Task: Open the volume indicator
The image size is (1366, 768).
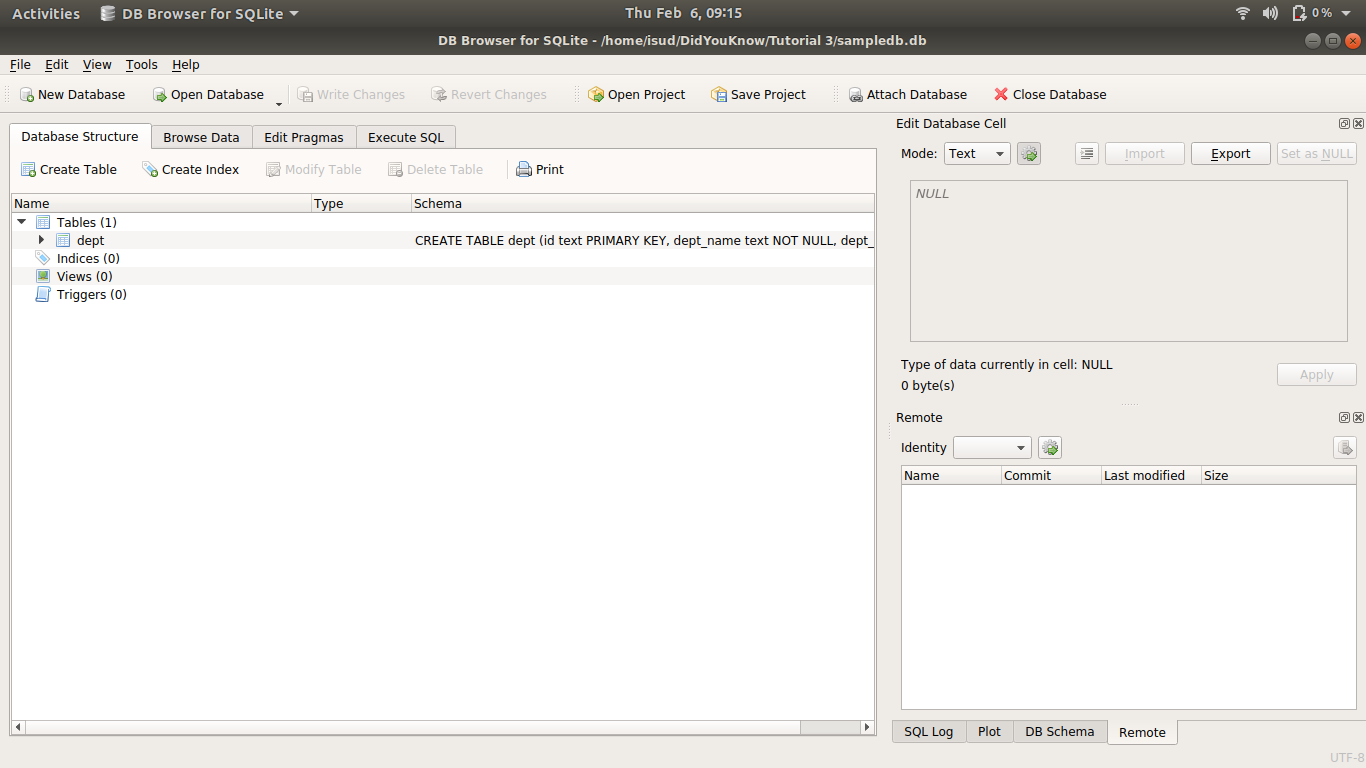Action: (x=1270, y=13)
